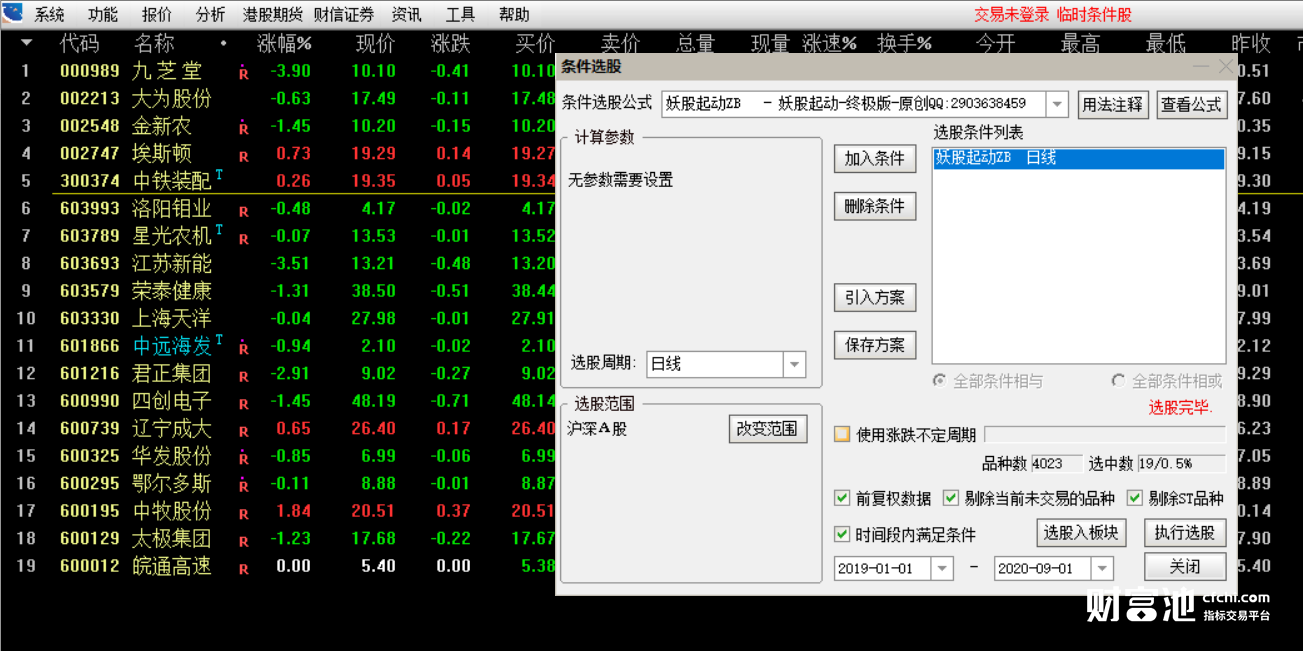The height and width of the screenshot is (651, 1303).
Task: Click the 用法注释 button
Action: pyautogui.click(x=1113, y=104)
